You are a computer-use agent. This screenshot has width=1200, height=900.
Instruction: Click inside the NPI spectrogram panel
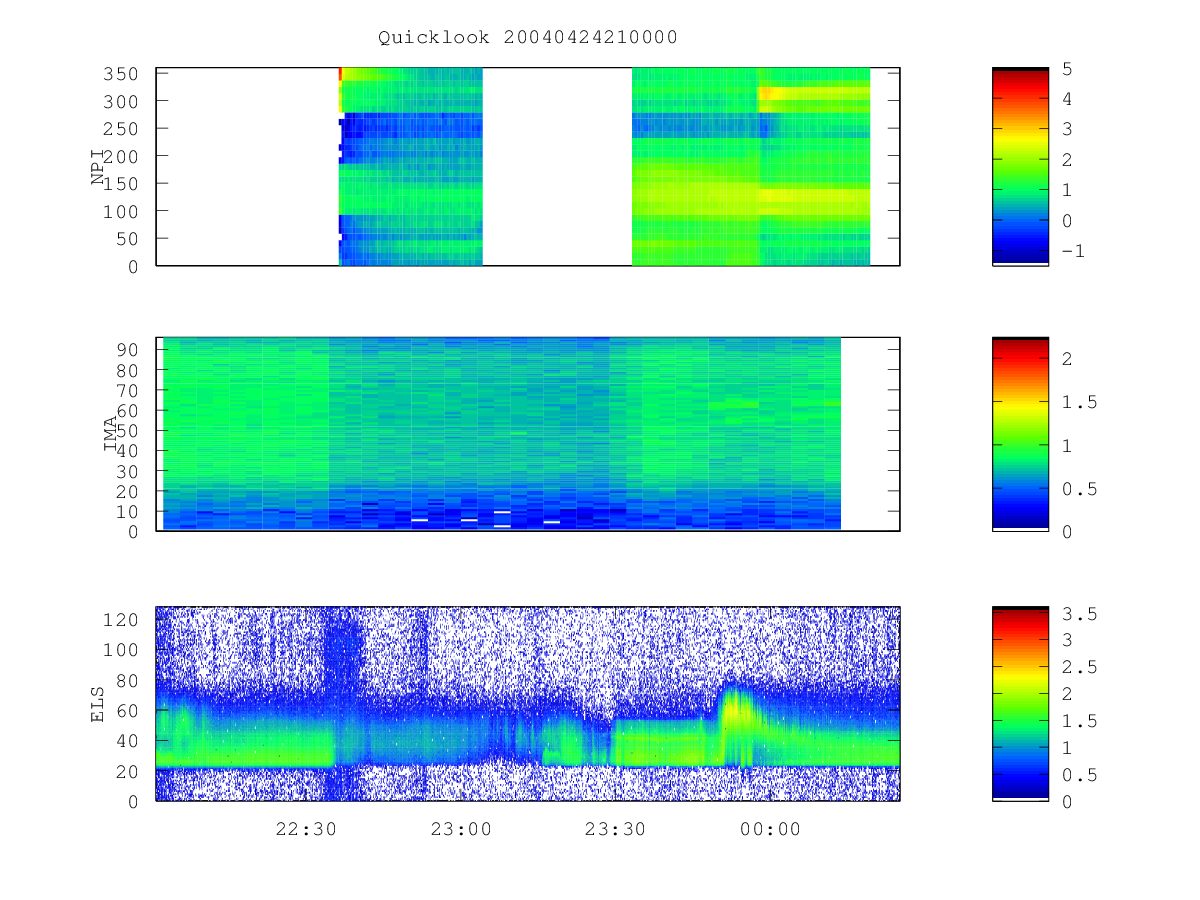point(528,167)
